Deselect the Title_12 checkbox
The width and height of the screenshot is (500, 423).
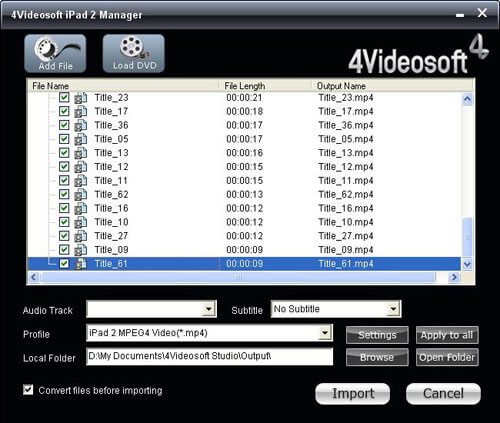[x=64, y=166]
